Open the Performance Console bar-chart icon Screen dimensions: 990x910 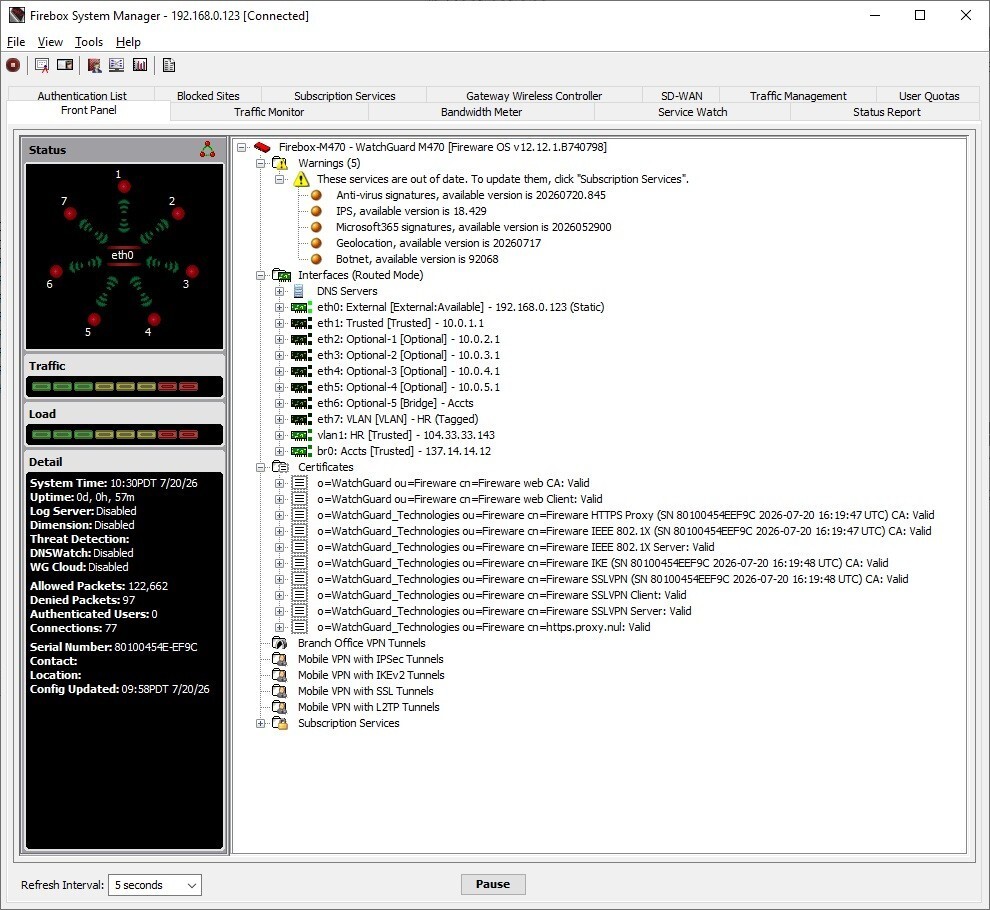click(140, 65)
